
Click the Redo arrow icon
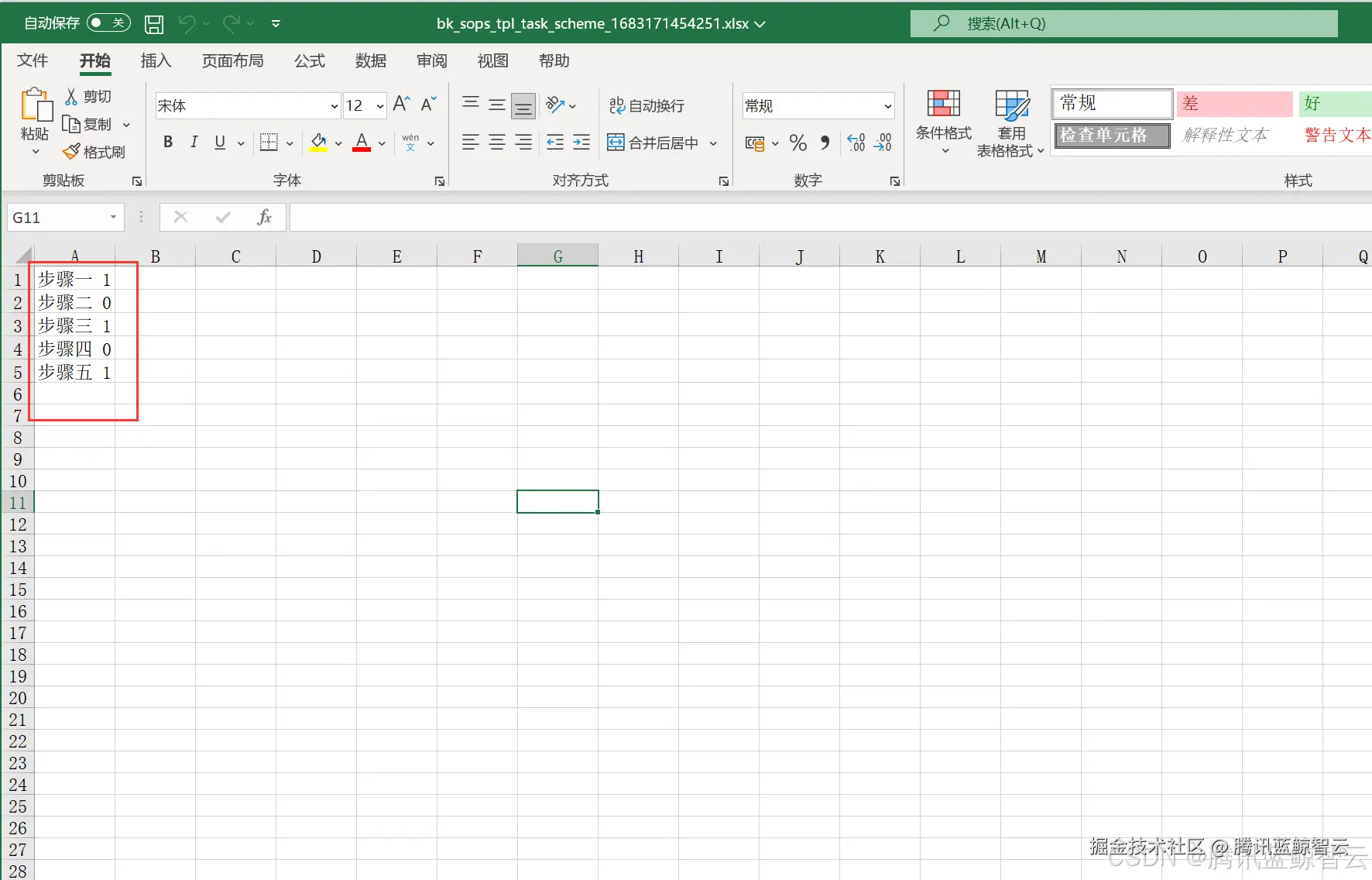tap(231, 24)
